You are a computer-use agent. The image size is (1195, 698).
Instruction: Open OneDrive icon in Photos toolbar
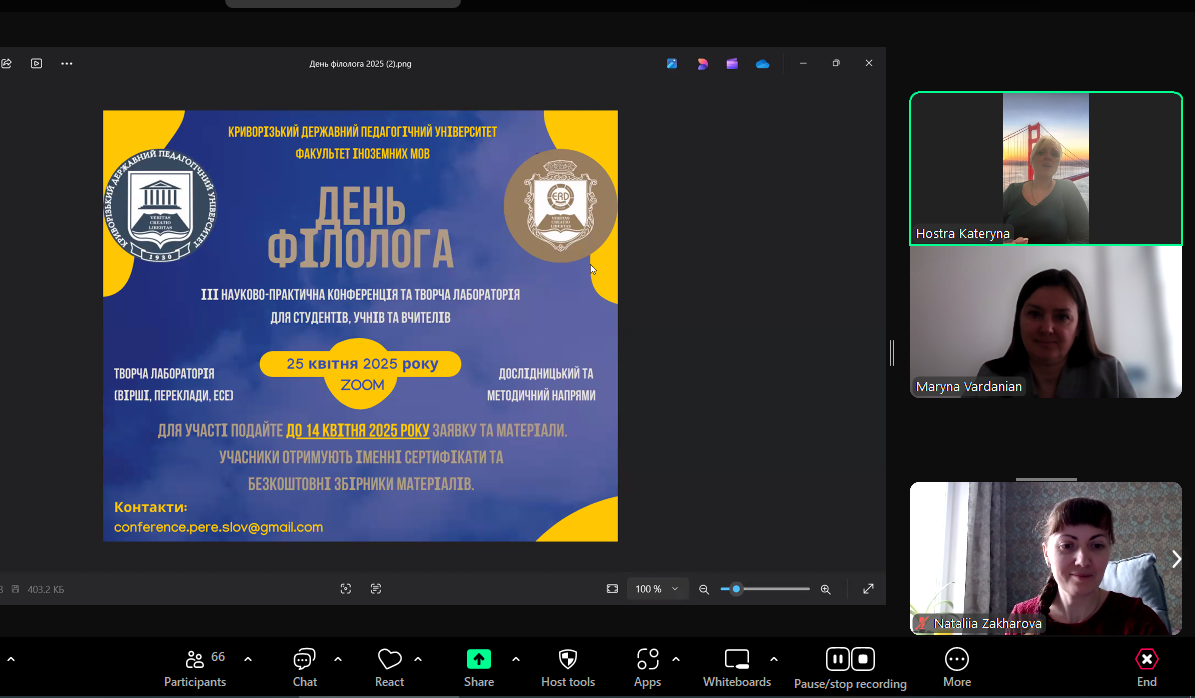(x=762, y=64)
